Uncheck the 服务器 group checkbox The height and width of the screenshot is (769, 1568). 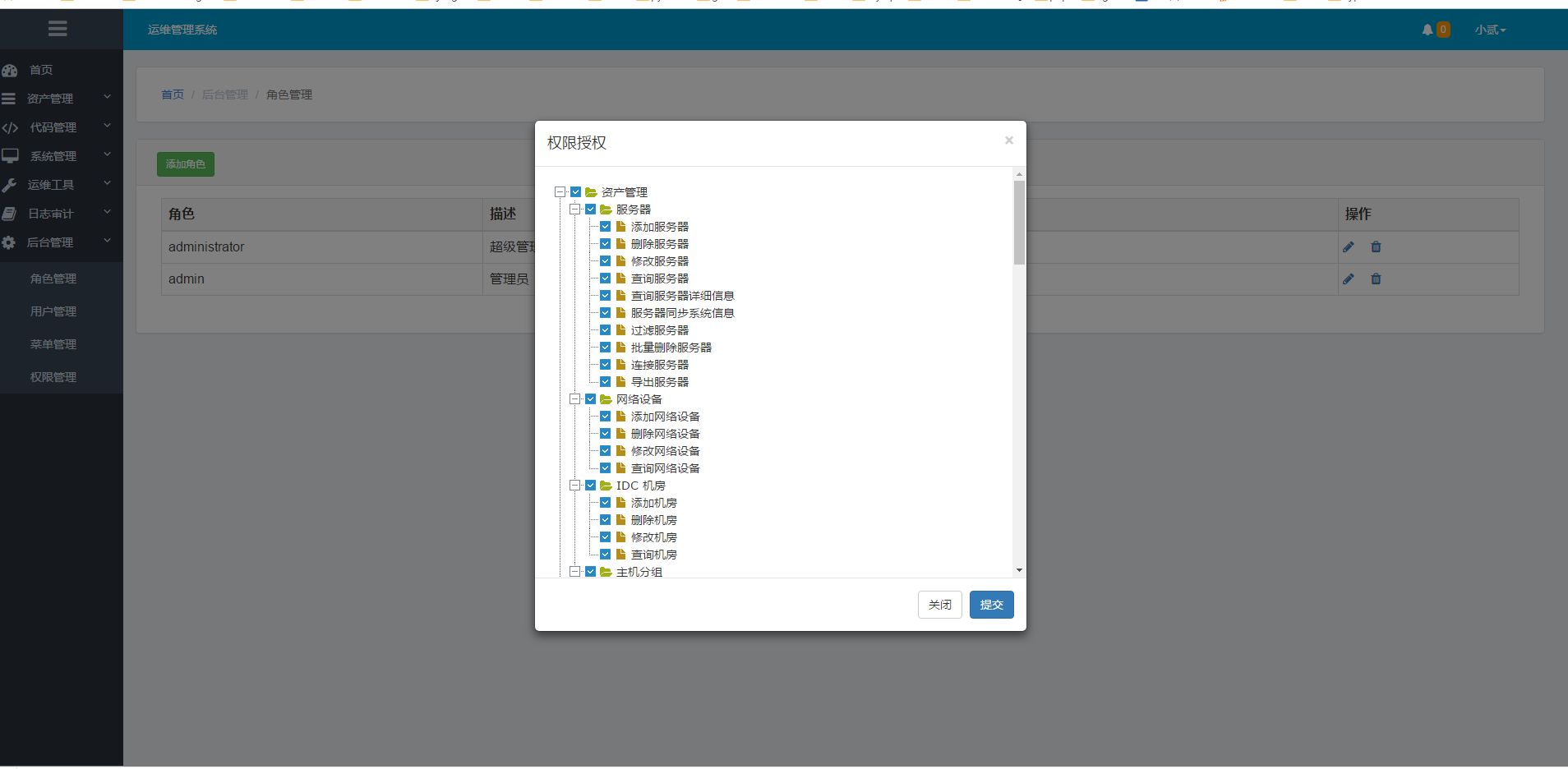click(x=590, y=210)
